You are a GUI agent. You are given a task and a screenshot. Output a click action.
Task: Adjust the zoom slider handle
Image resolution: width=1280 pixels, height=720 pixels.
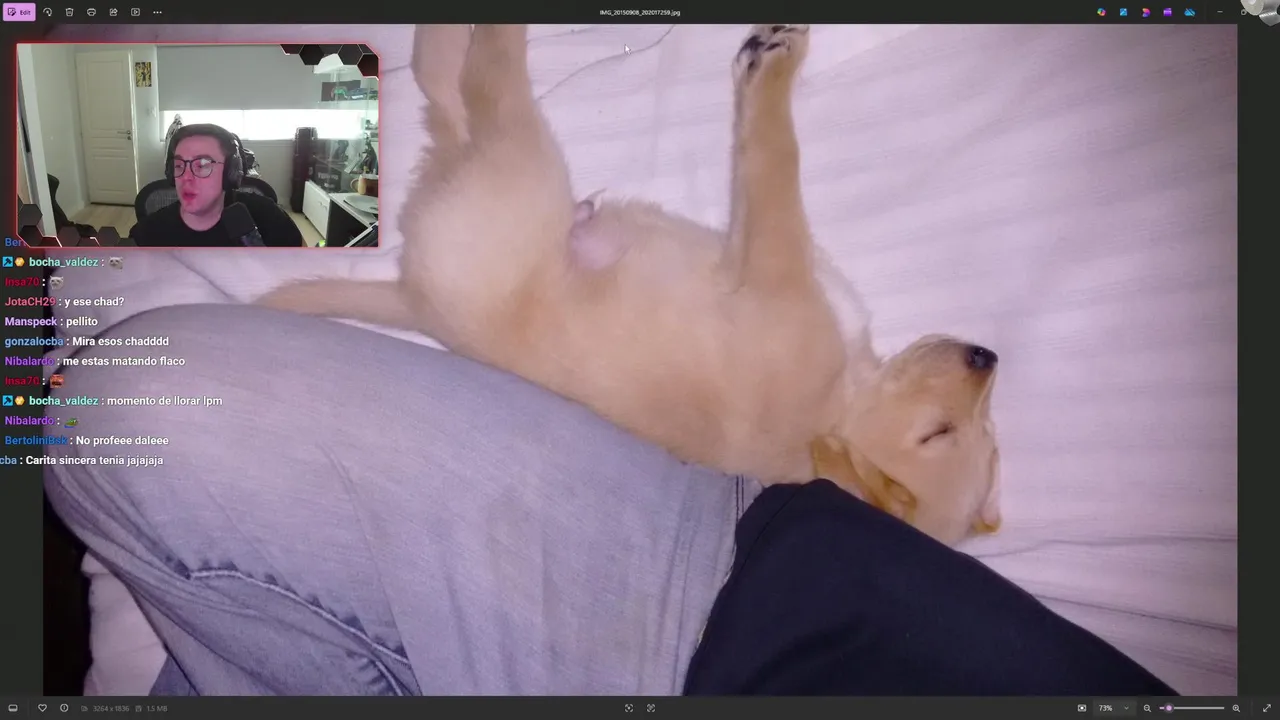point(1168,708)
